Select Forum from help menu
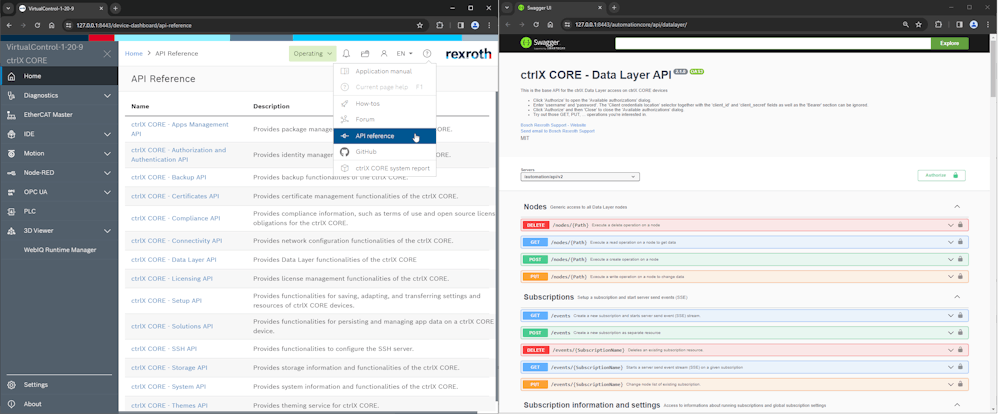Viewport: 999px width, 414px height. [385, 119]
